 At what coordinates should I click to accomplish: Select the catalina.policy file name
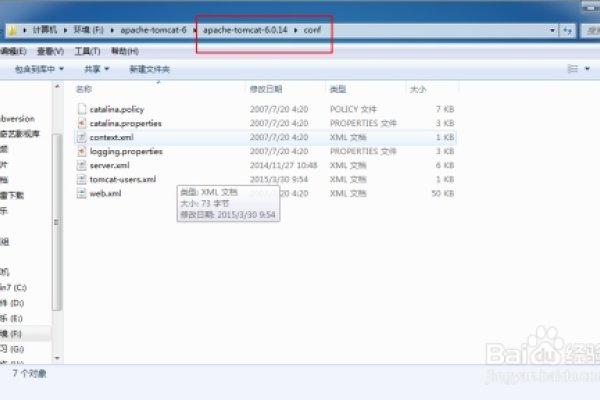coord(117,109)
